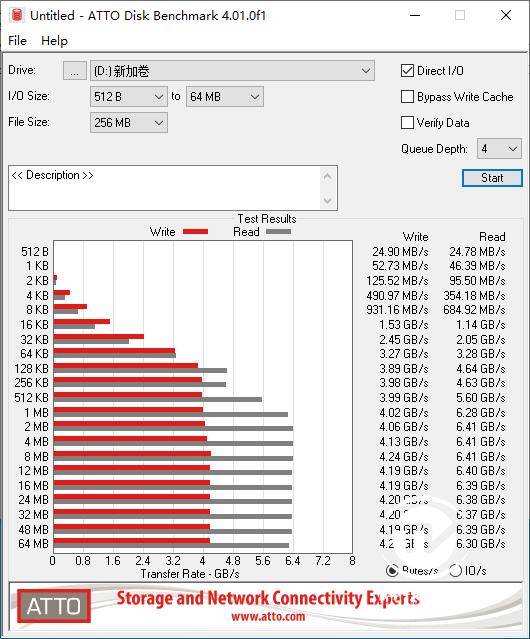Minimize the ATTO Disk Benchmark window
This screenshot has width=530, height=639.
(415, 15)
